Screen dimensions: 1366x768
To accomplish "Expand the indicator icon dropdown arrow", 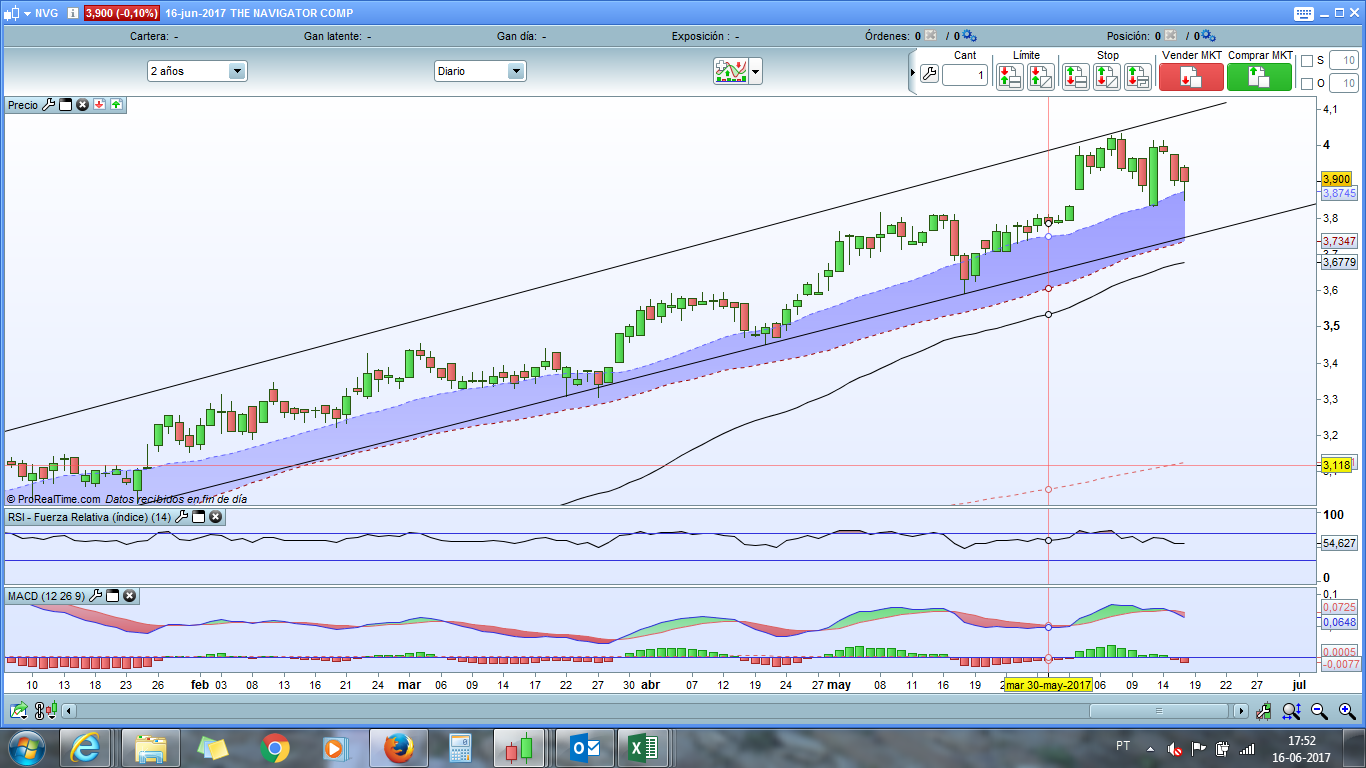I will pos(756,71).
